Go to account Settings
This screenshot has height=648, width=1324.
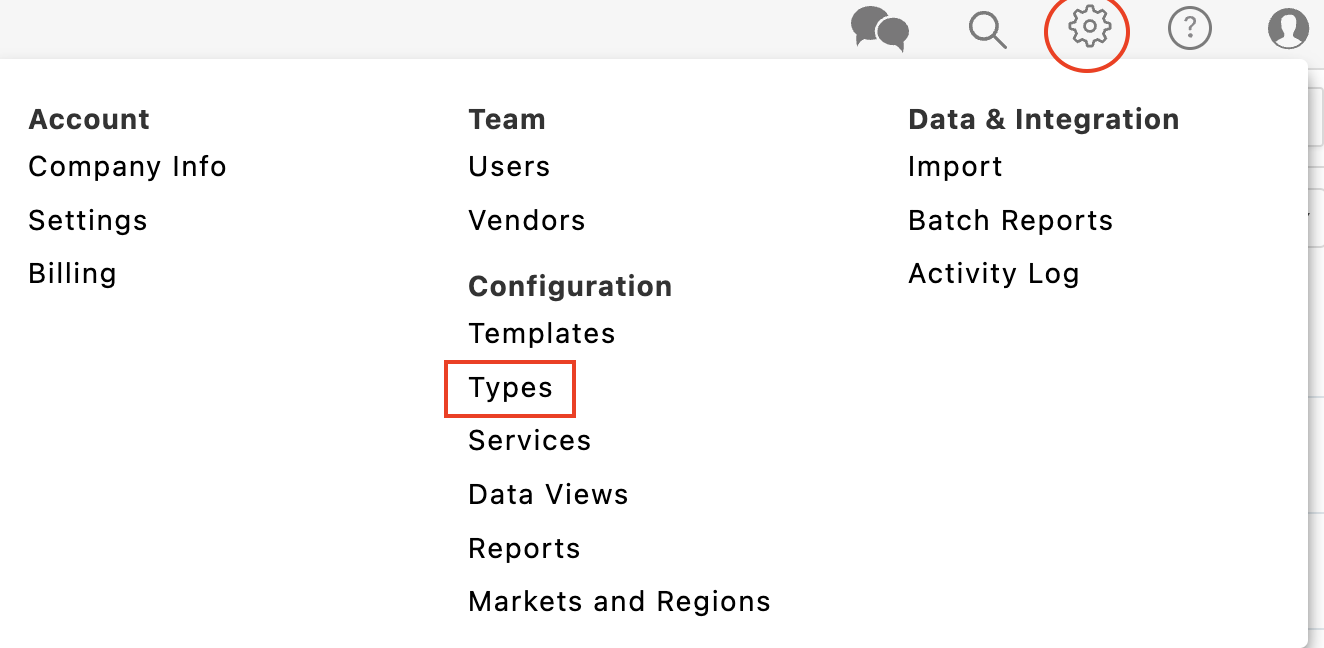click(88, 221)
